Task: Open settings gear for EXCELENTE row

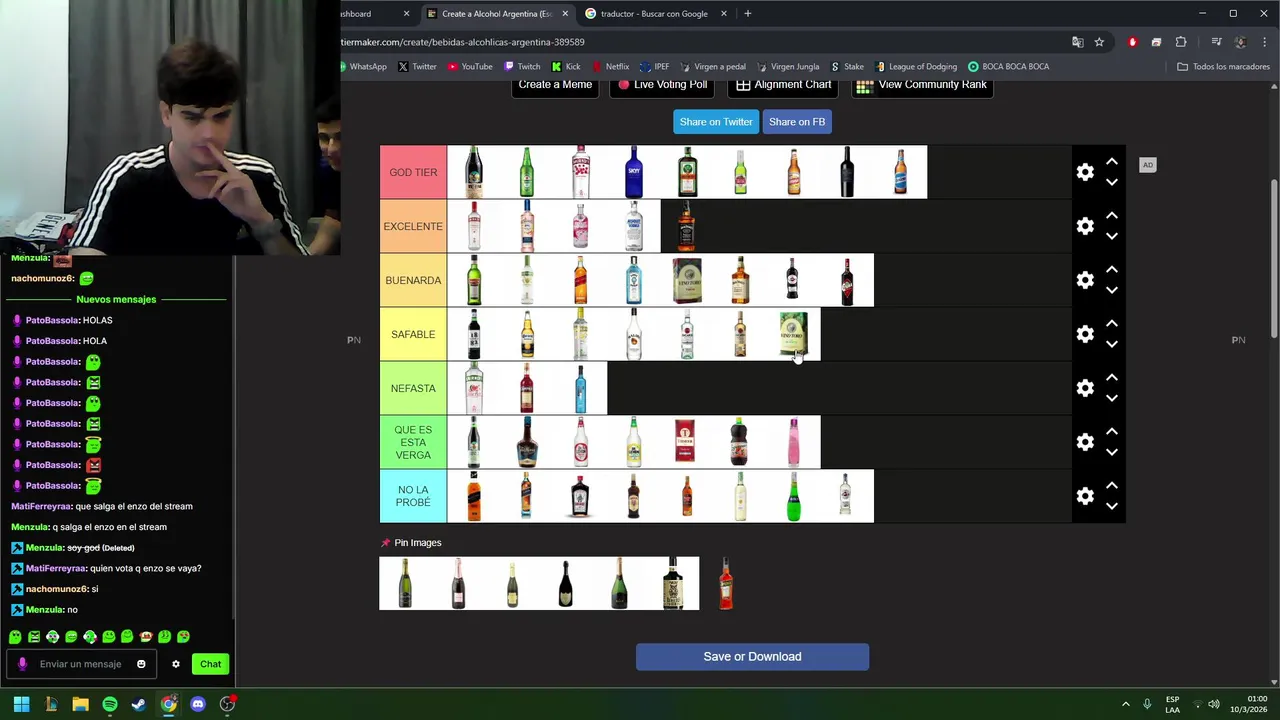Action: [1085, 226]
